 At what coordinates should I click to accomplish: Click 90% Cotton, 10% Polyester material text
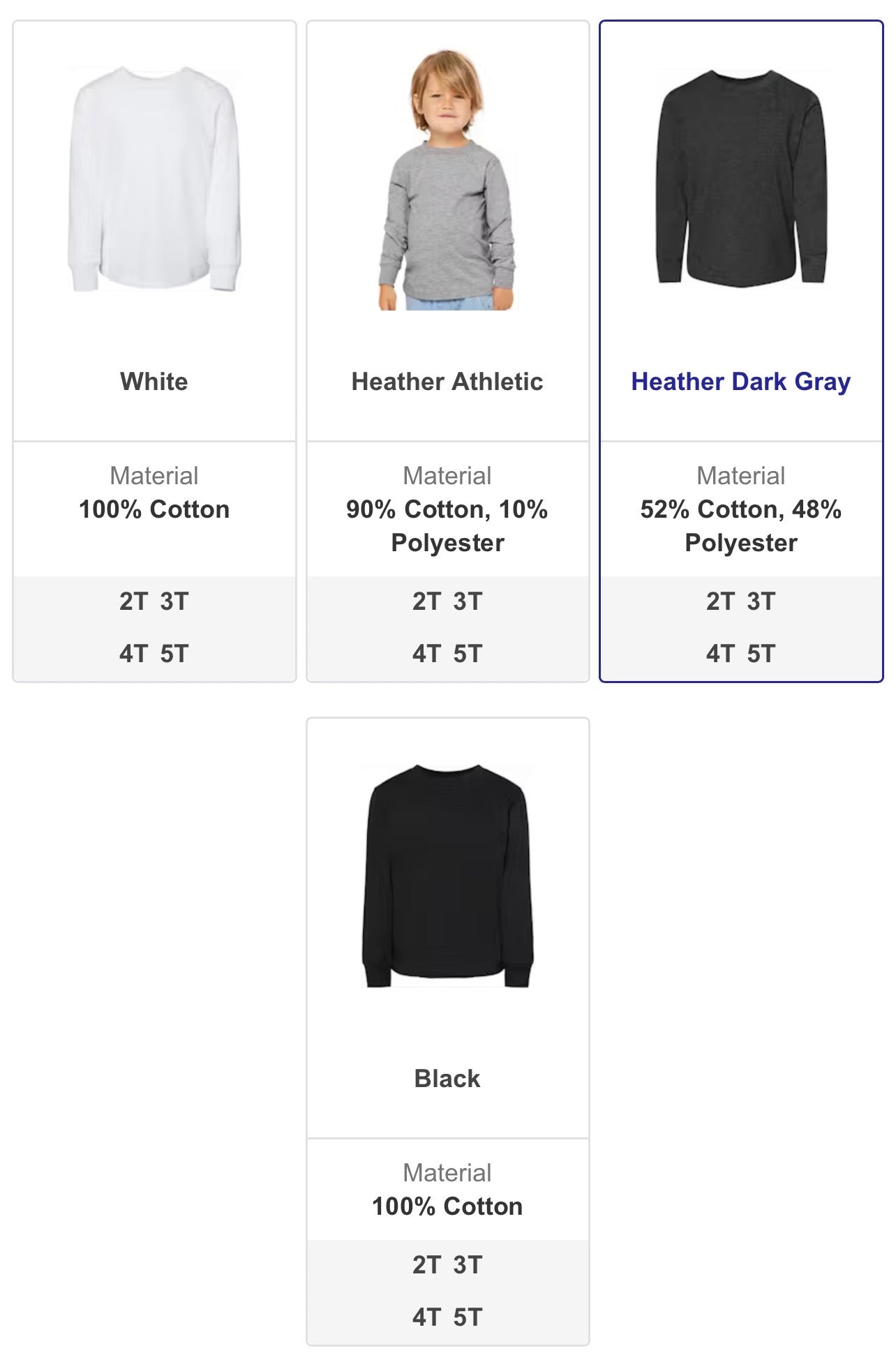coord(447,526)
